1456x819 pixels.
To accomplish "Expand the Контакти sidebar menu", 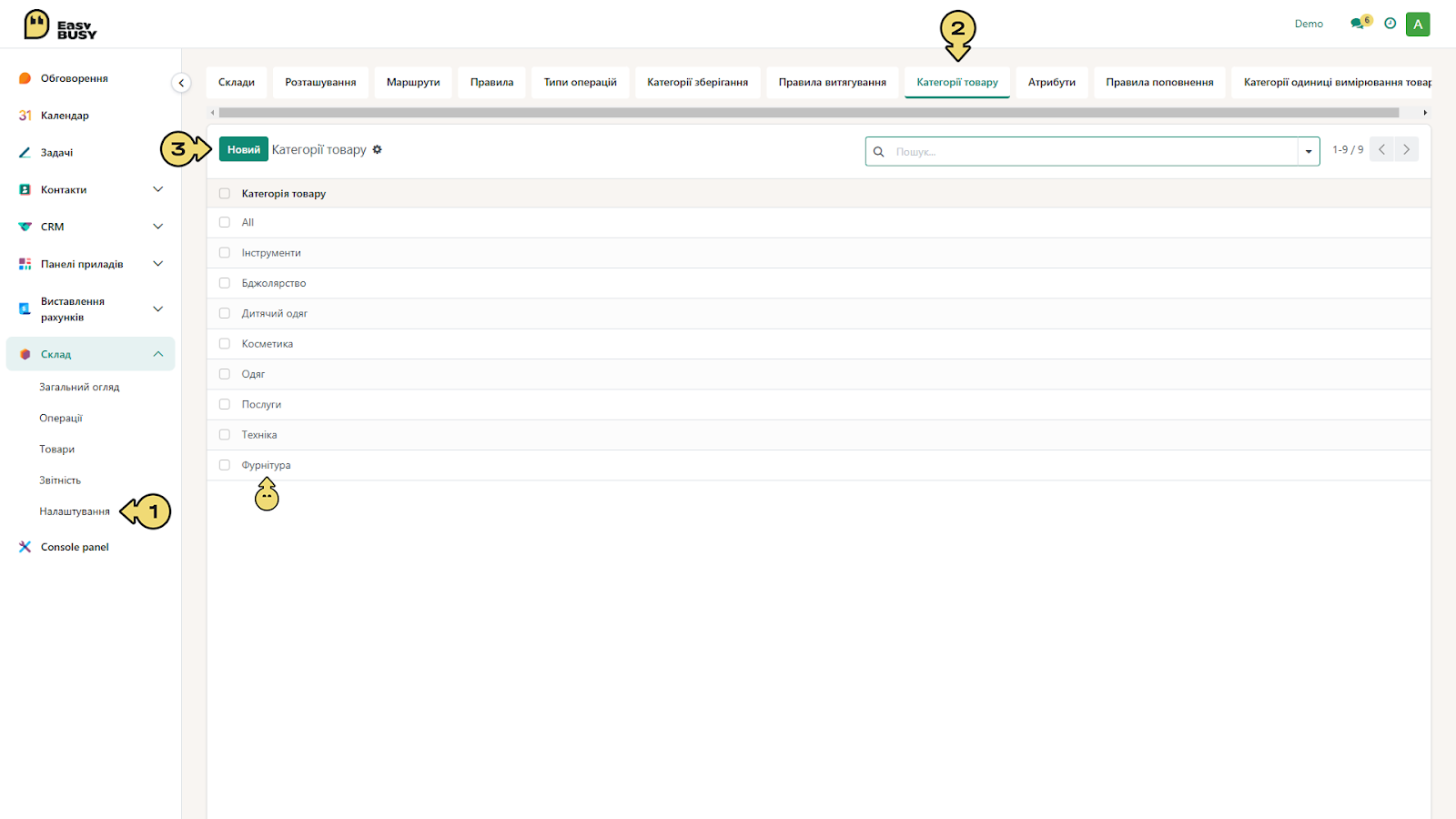I will [157, 189].
